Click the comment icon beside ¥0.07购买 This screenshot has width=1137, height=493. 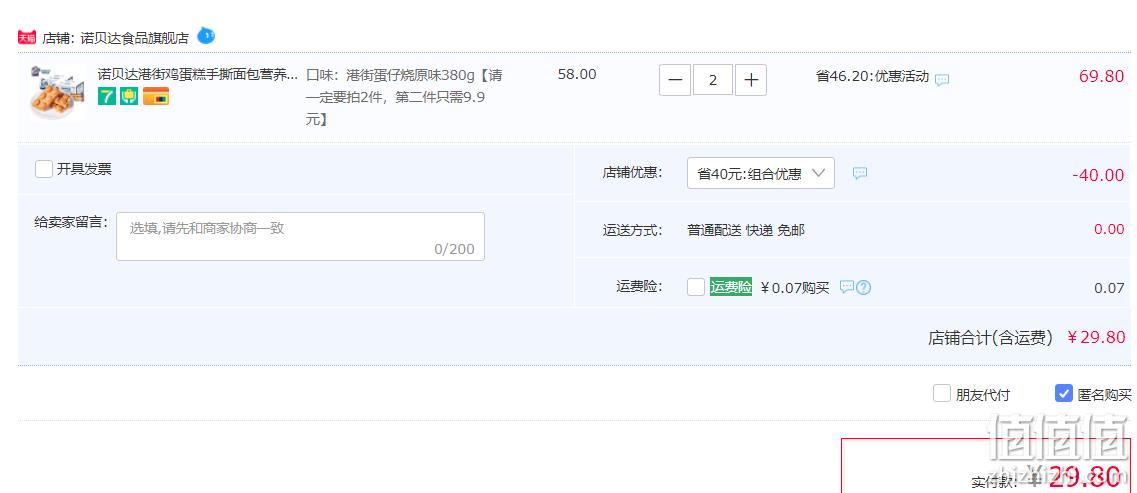(846, 287)
